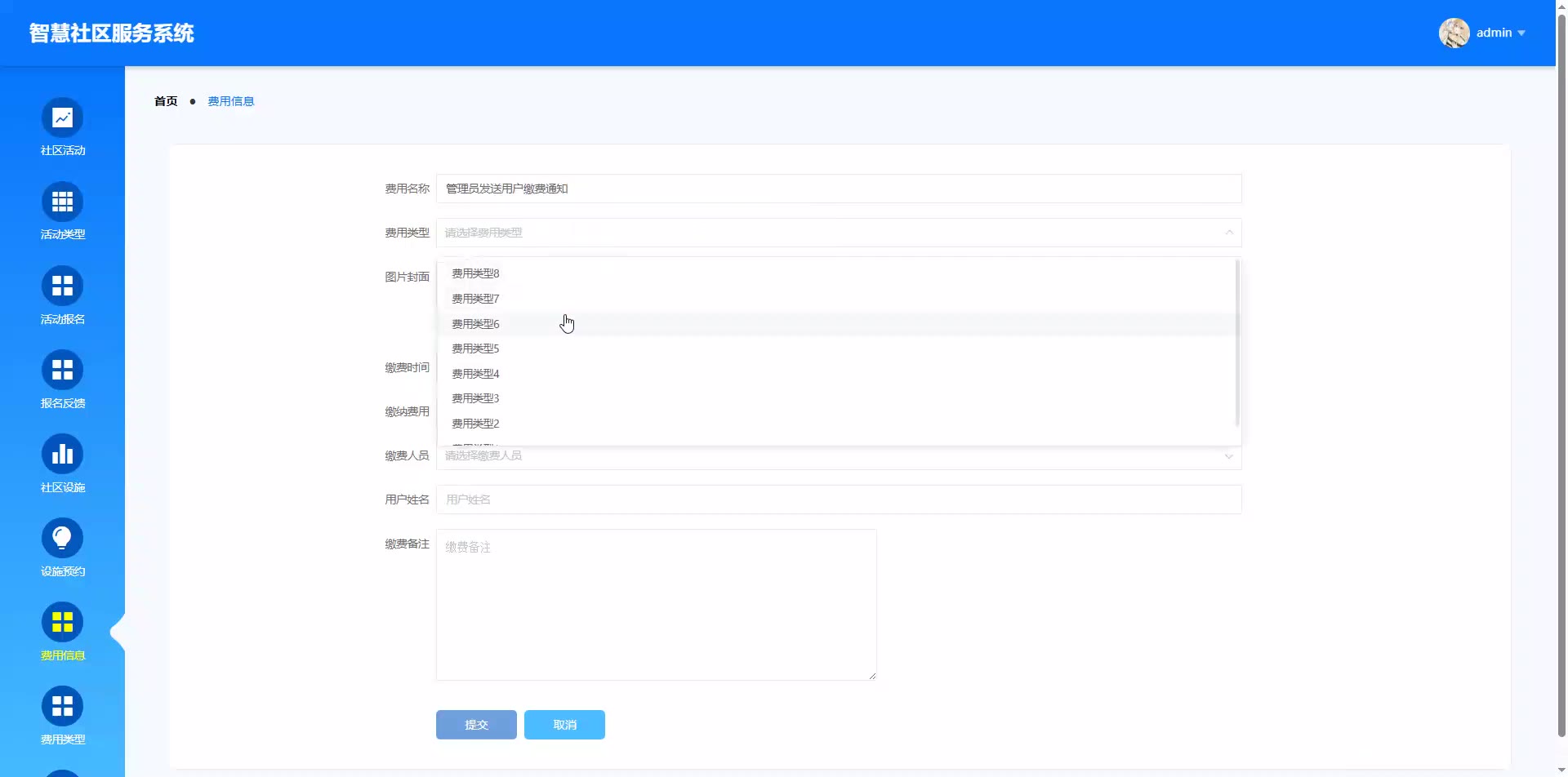Click the 费用名称 field label

tap(407, 189)
